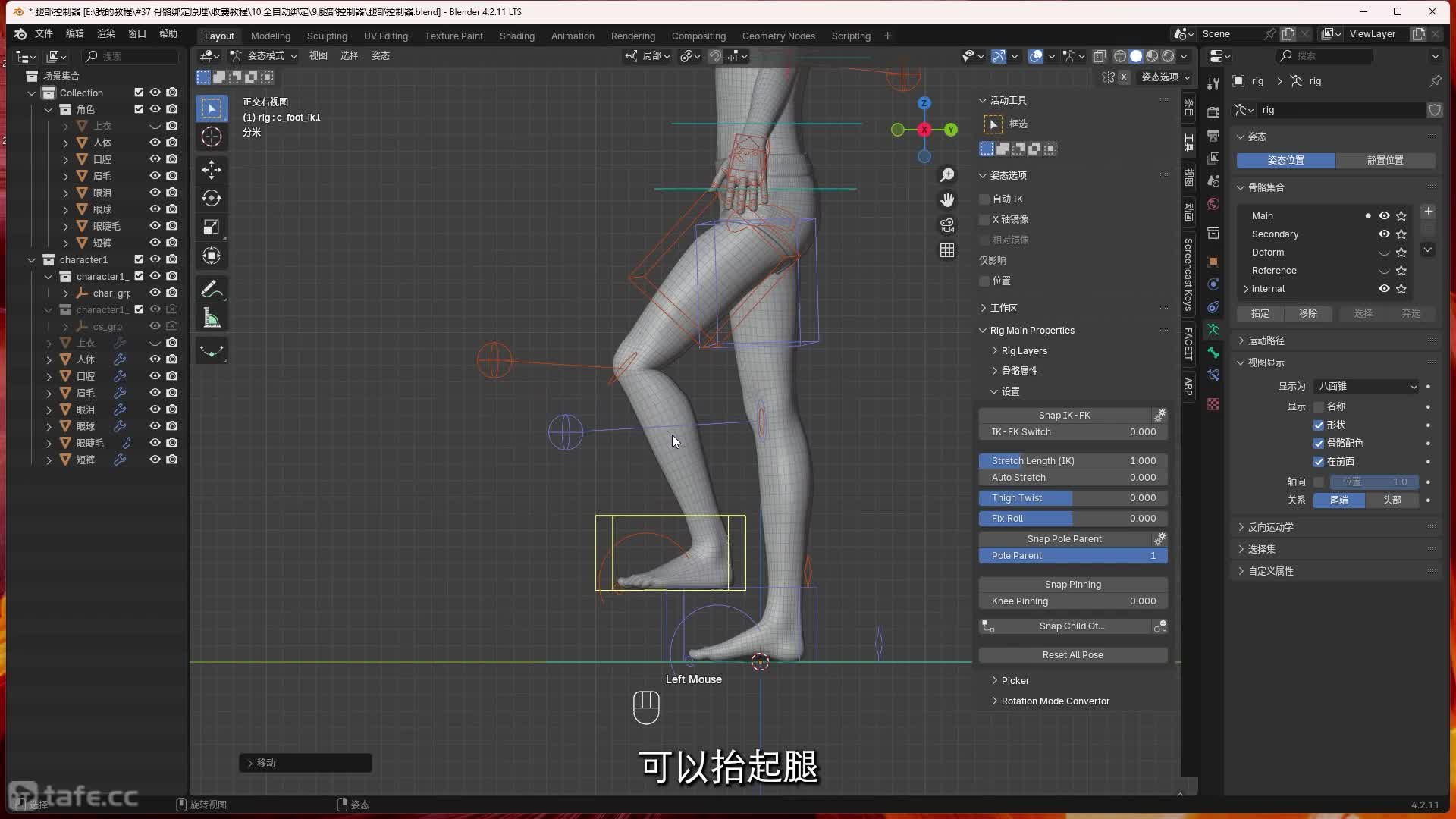This screenshot has height=819, width=1456.
Task: Select the Annotate pencil tool
Action: pyautogui.click(x=212, y=290)
